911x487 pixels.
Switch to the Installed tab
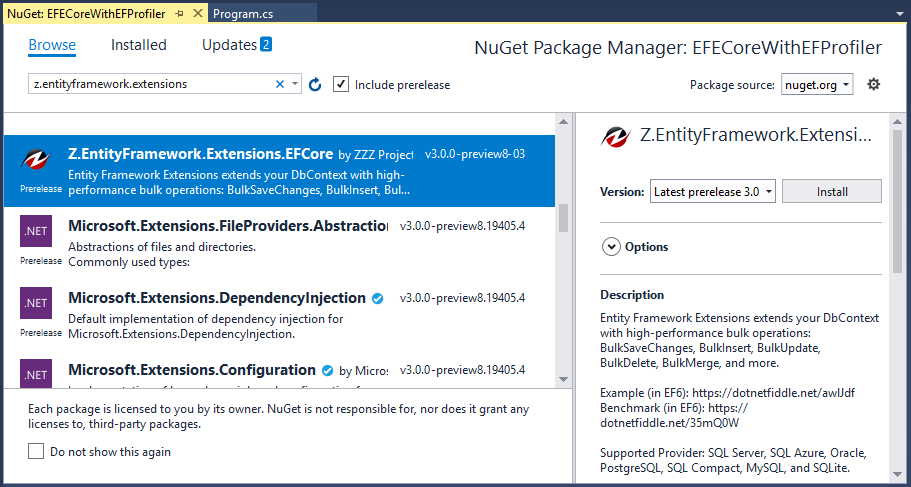[x=139, y=45]
